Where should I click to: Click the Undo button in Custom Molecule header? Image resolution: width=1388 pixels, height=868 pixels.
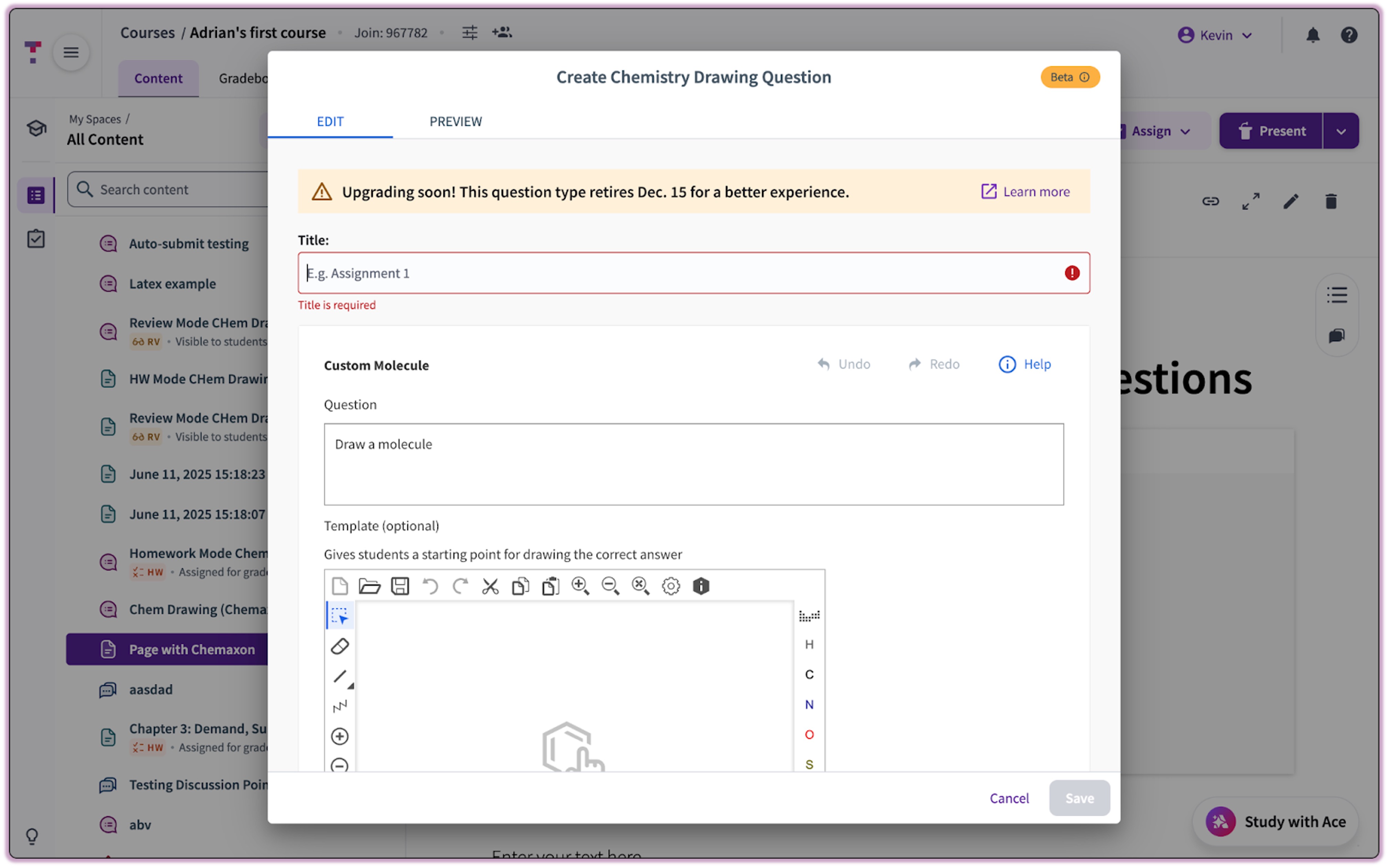[843, 364]
